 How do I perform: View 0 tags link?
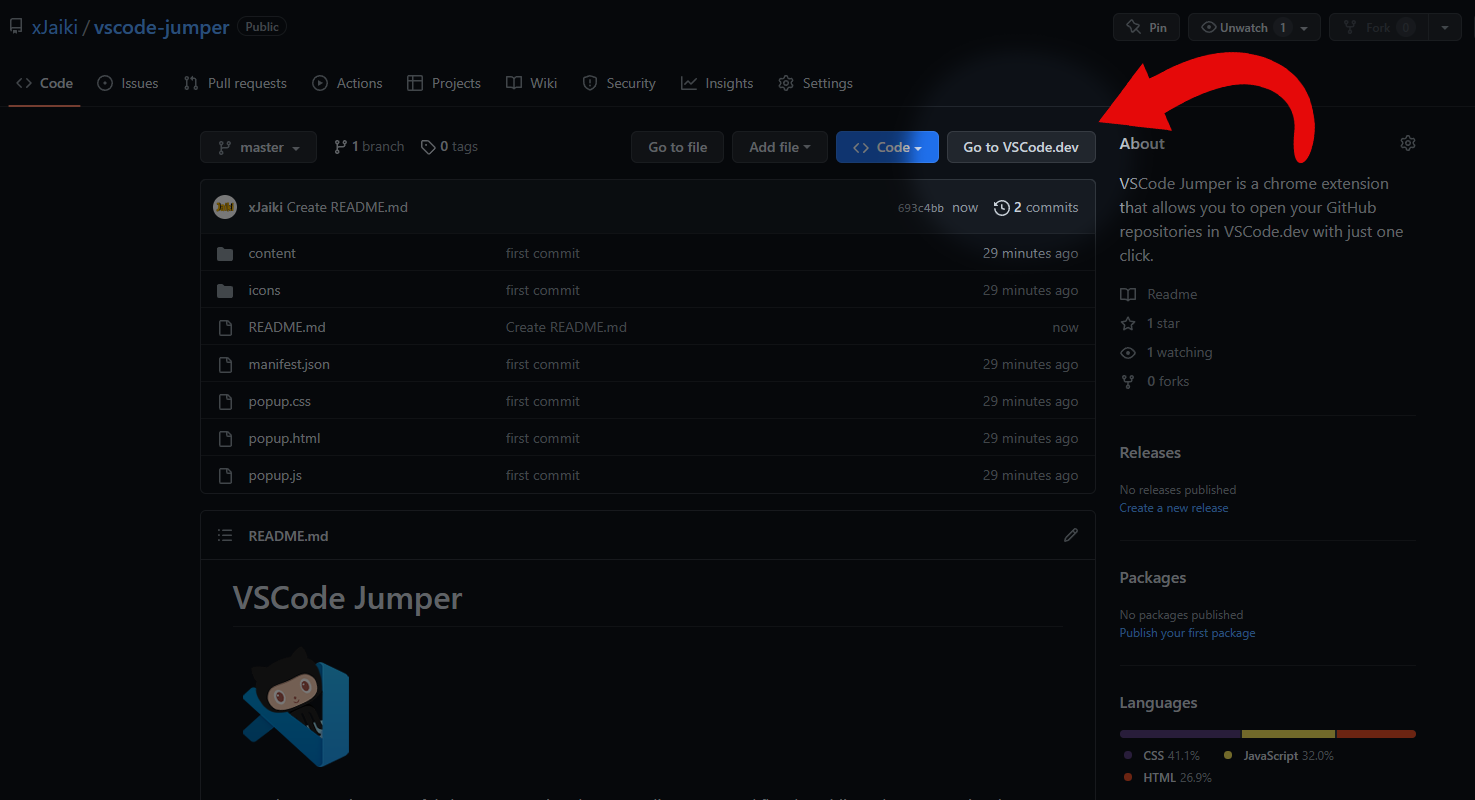click(449, 147)
